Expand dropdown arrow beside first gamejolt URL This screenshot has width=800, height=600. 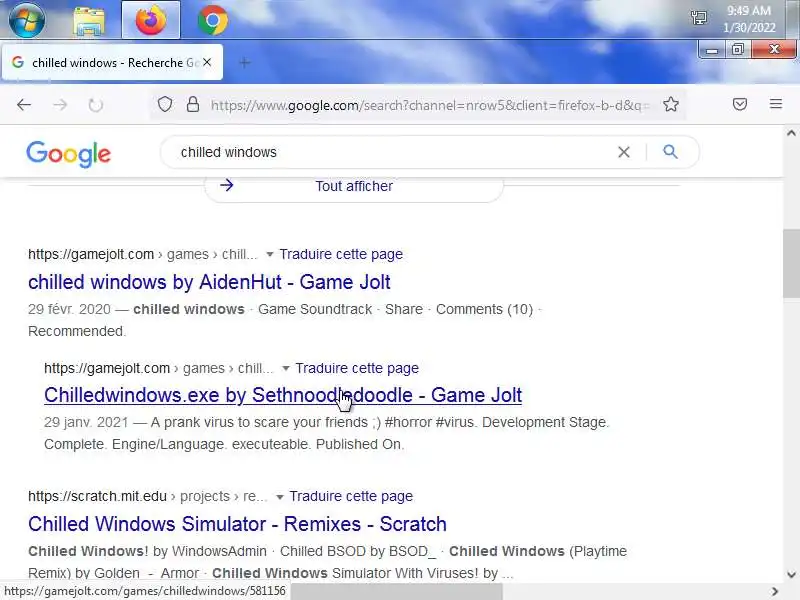[x=269, y=254]
